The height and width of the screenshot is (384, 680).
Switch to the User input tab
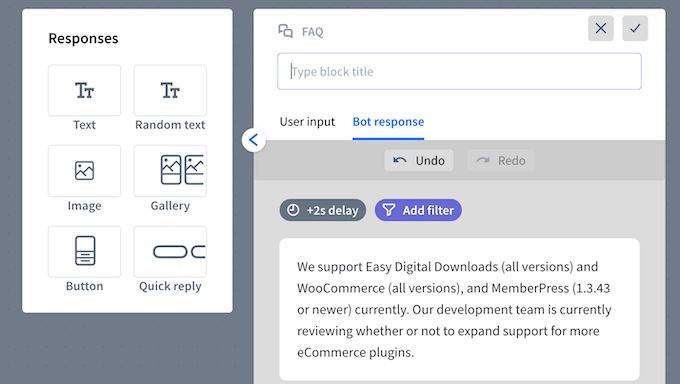(307, 122)
